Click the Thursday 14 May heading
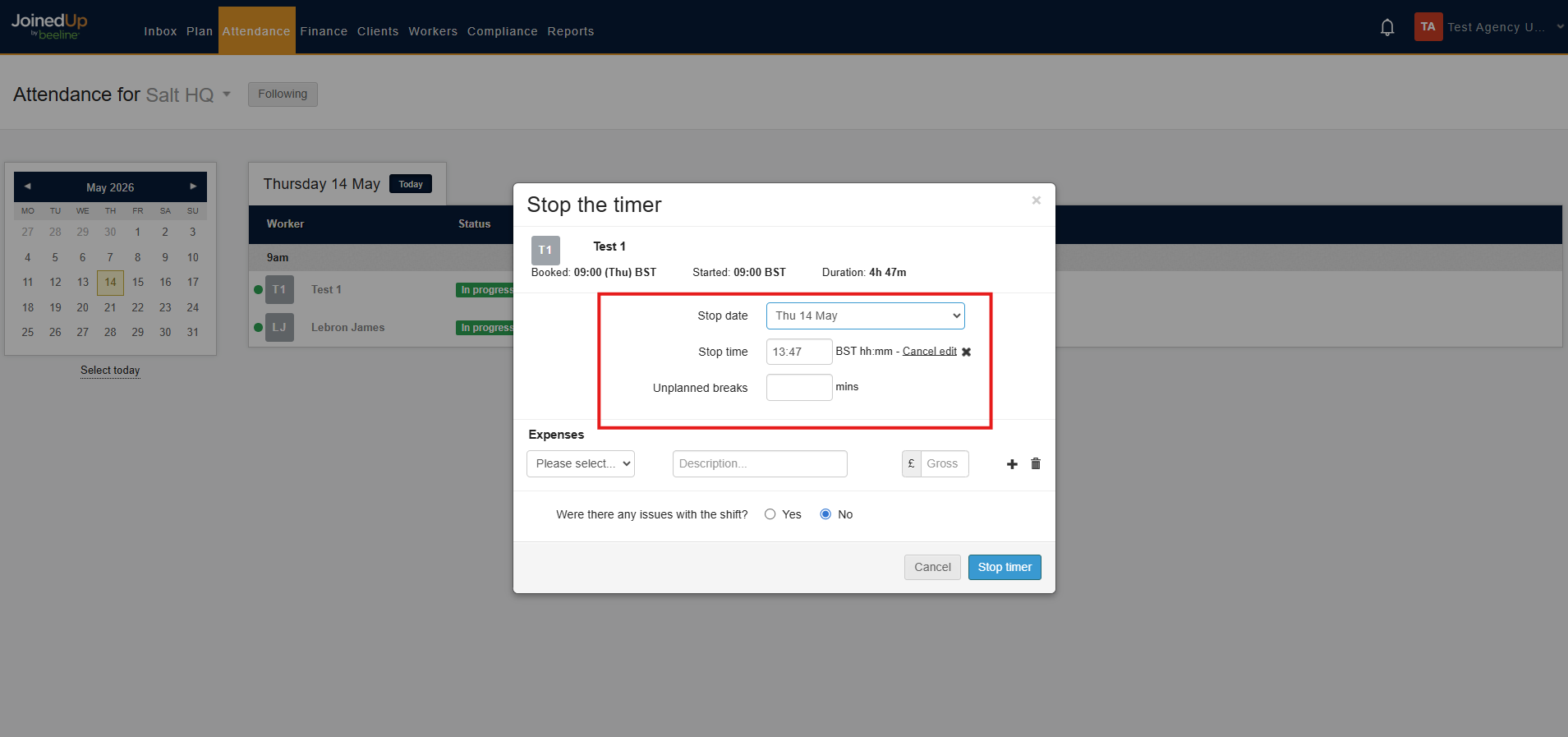This screenshot has height=737, width=1568. point(322,184)
